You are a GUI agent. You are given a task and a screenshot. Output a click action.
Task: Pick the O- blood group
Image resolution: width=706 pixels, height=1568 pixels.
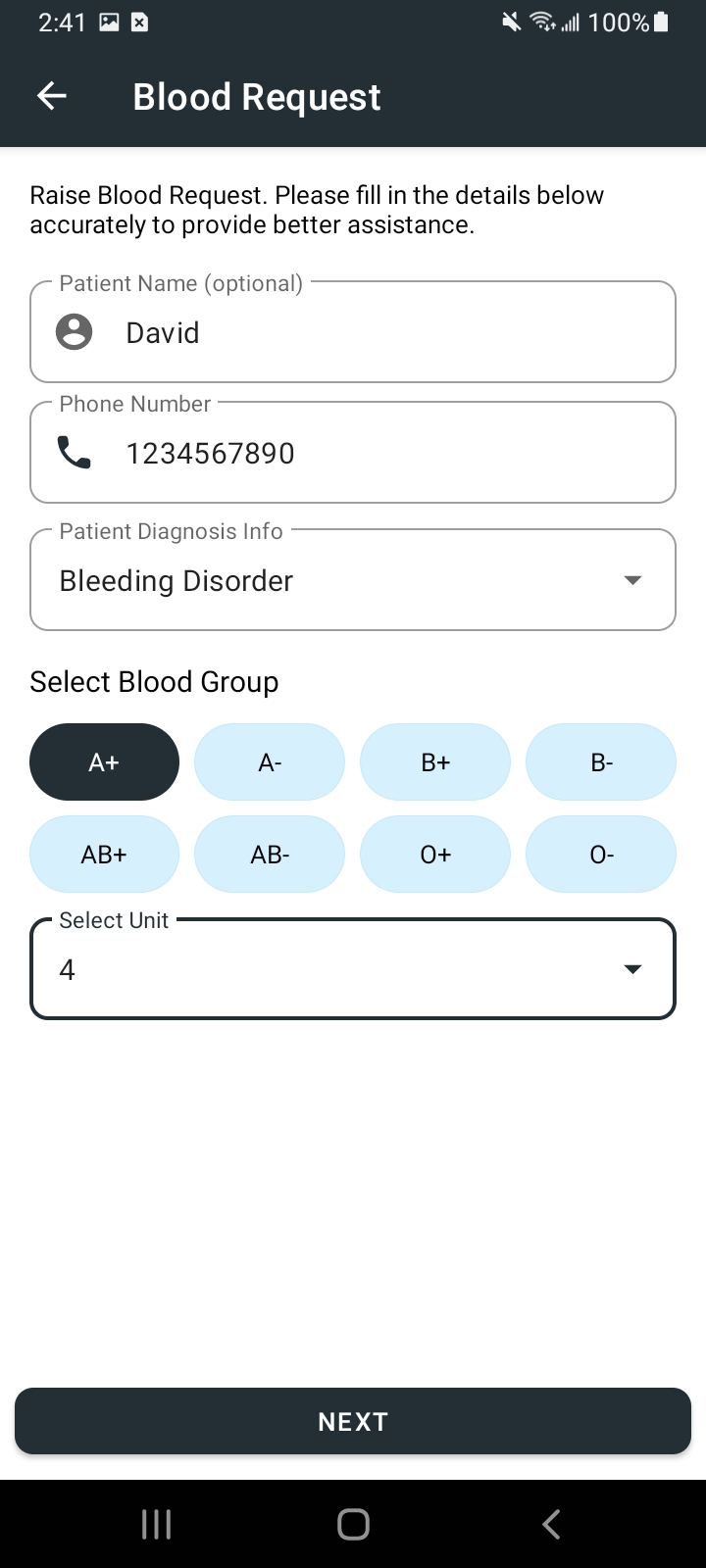coord(601,855)
